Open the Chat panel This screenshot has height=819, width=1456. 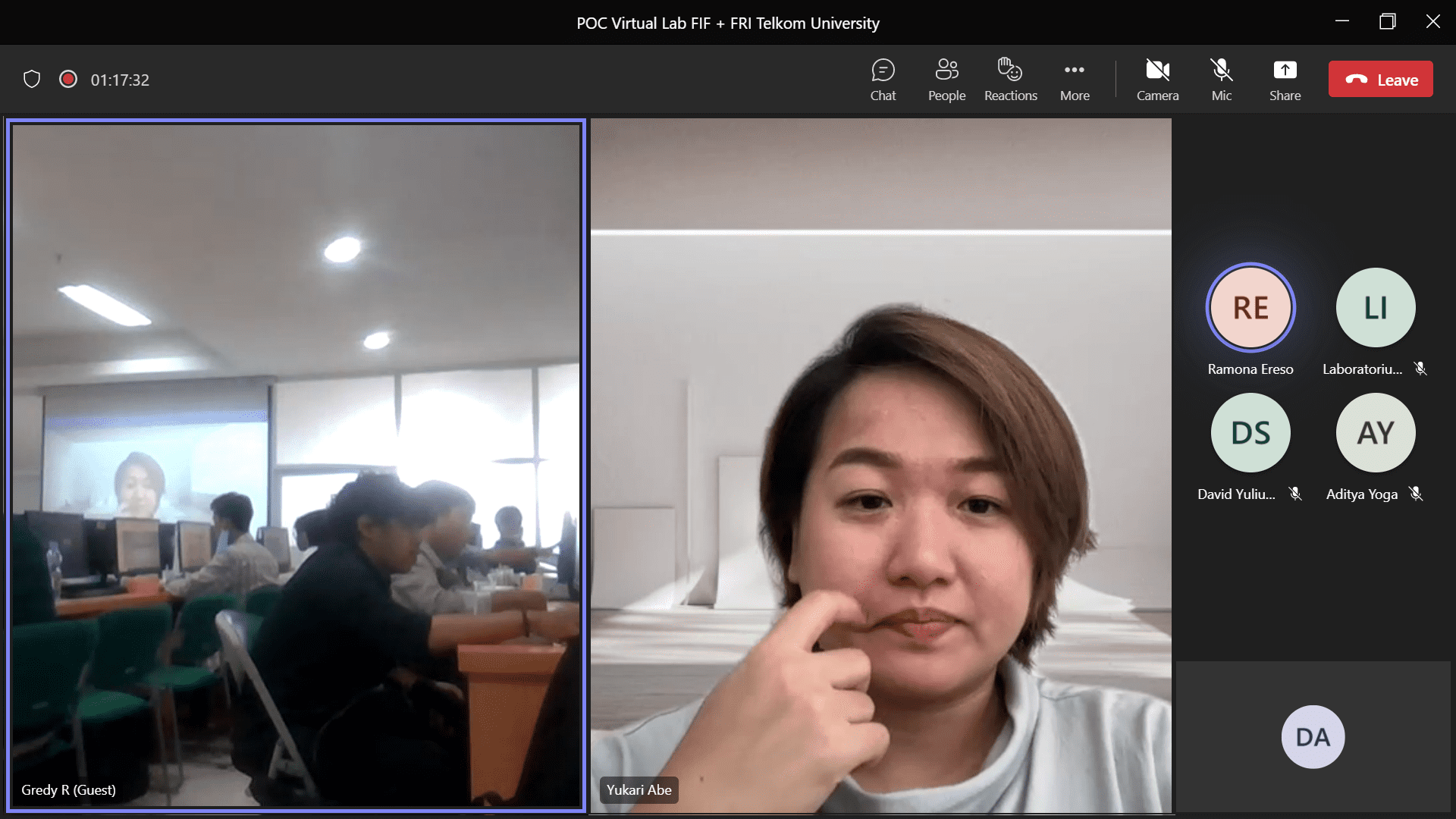[x=883, y=80]
